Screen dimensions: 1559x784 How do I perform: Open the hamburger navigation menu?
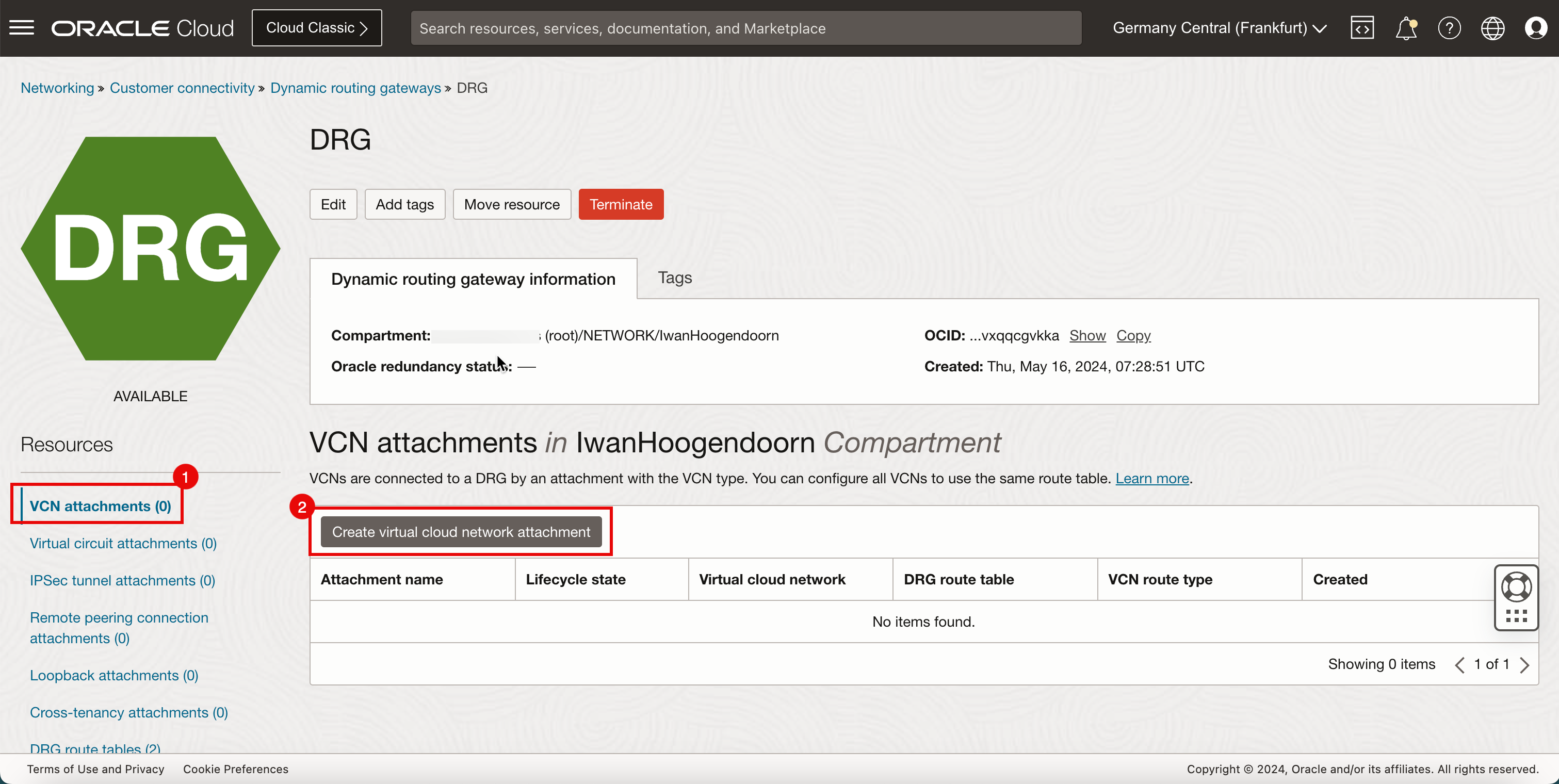[x=22, y=28]
